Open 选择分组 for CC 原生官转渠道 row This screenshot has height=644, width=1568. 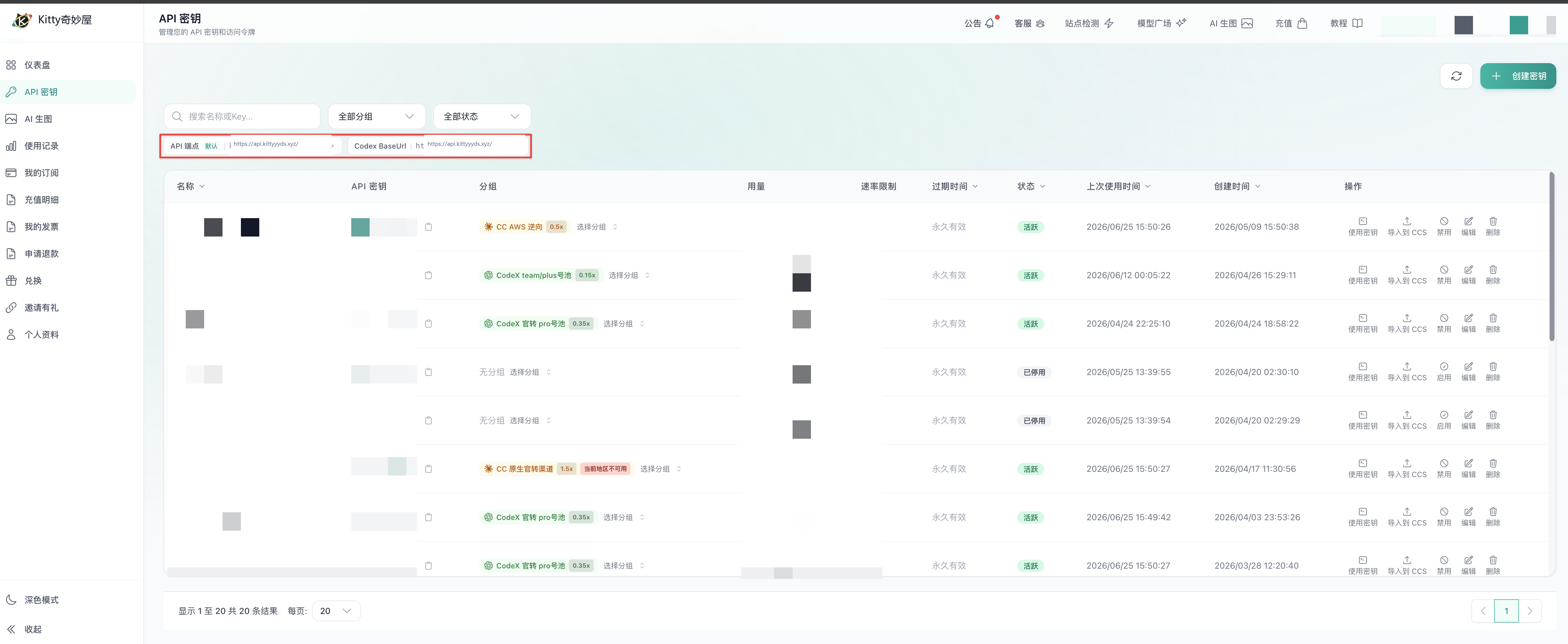pyautogui.click(x=660, y=469)
